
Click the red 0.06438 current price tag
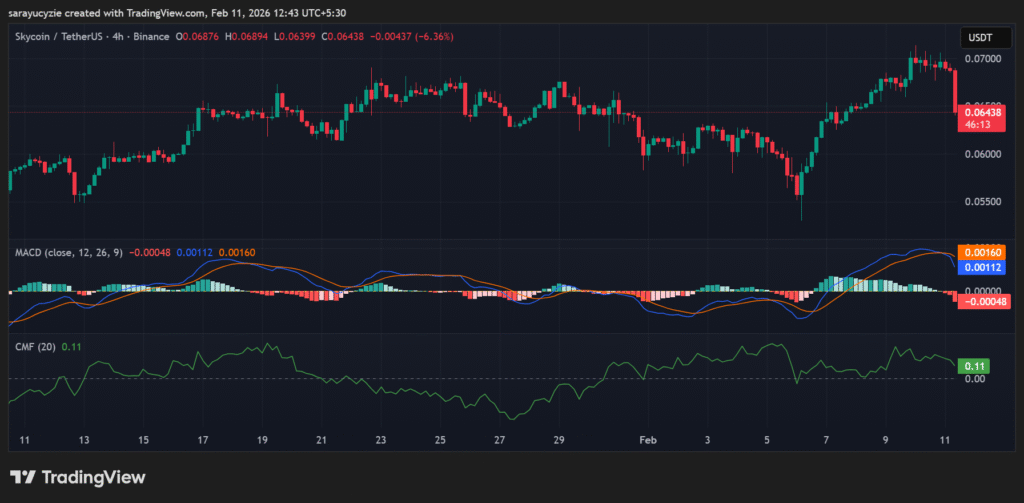click(x=979, y=113)
